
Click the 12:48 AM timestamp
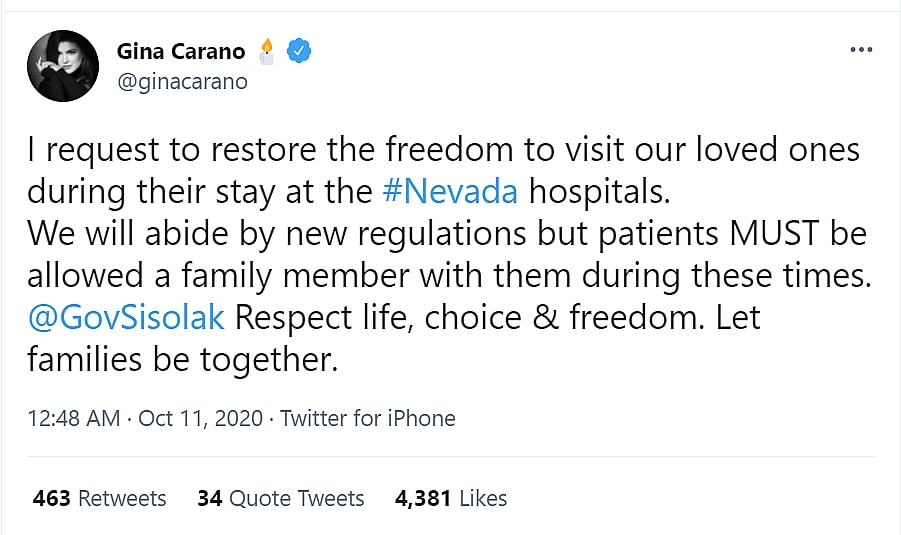pyautogui.click(x=73, y=418)
